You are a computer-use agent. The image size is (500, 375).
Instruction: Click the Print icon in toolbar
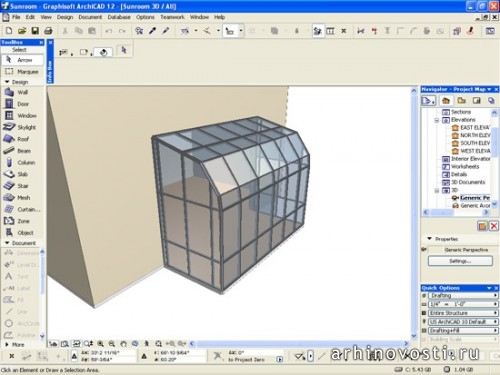(48, 31)
